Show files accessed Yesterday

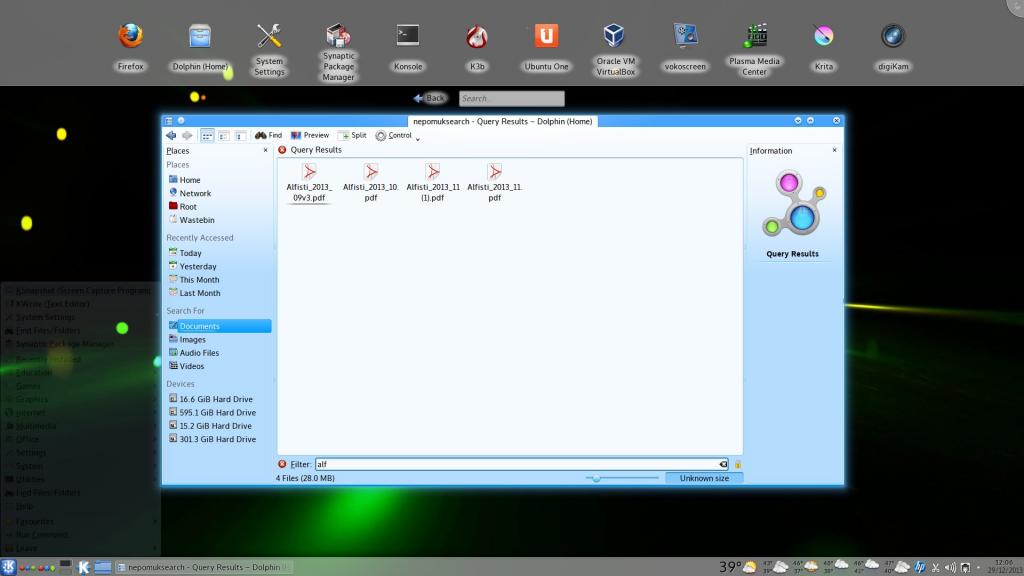pos(197,267)
